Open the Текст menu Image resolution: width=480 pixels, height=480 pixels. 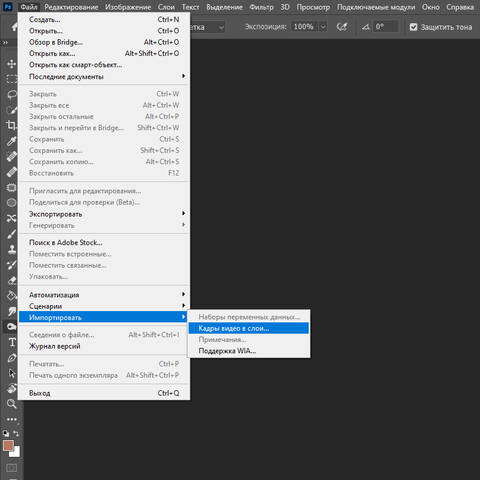tap(190, 7)
